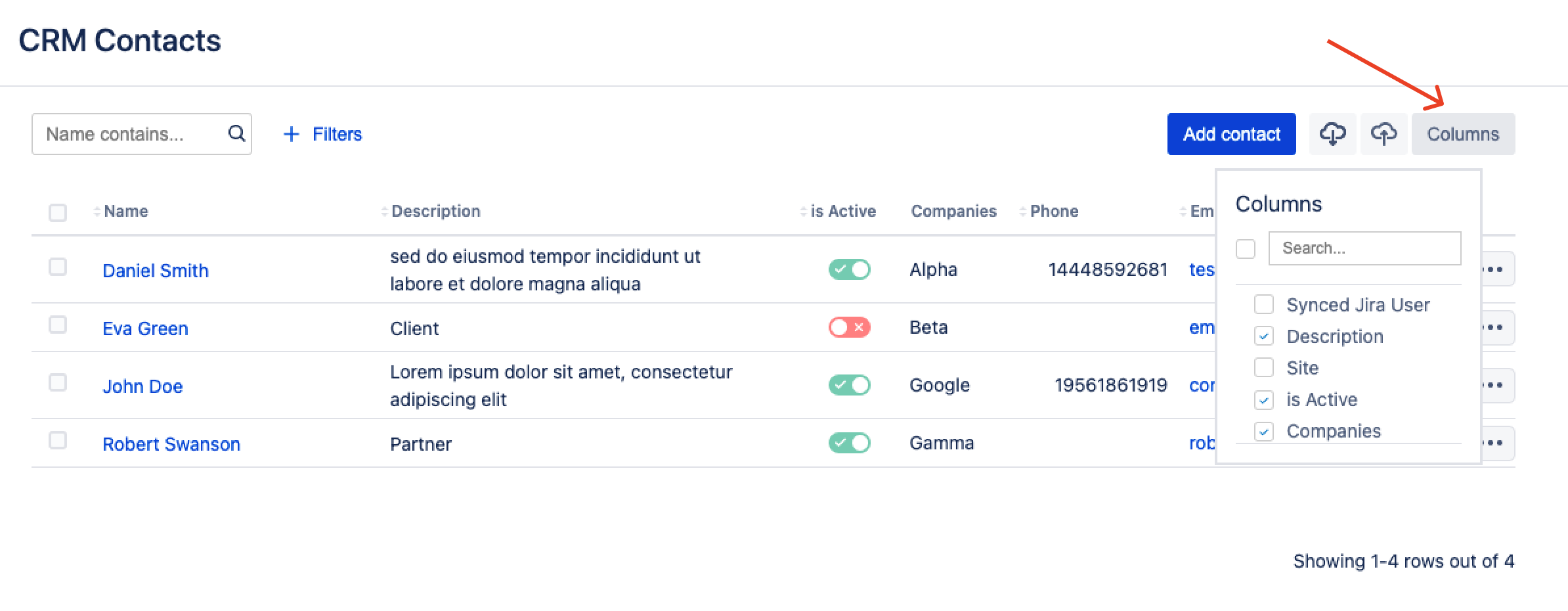Open the Filters options
This screenshot has height=611, width=1568.
(336, 134)
